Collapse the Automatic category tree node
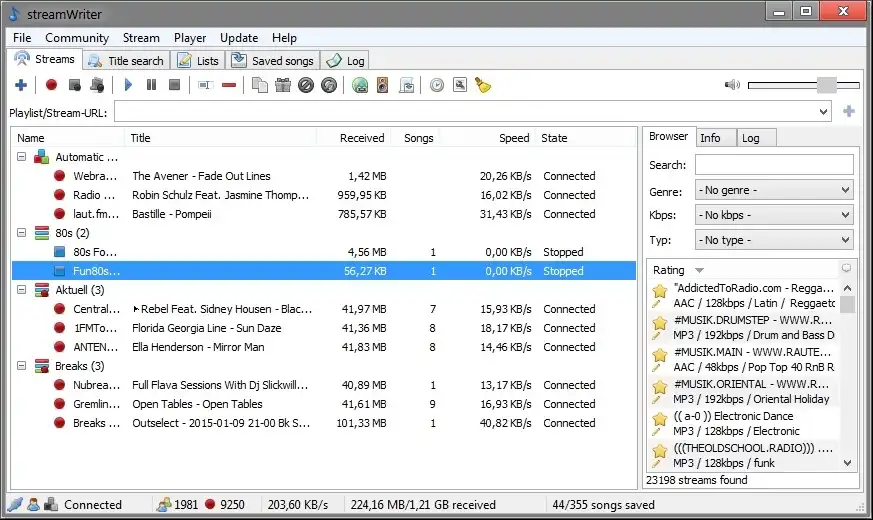The width and height of the screenshot is (873, 520). pyautogui.click(x=22, y=157)
